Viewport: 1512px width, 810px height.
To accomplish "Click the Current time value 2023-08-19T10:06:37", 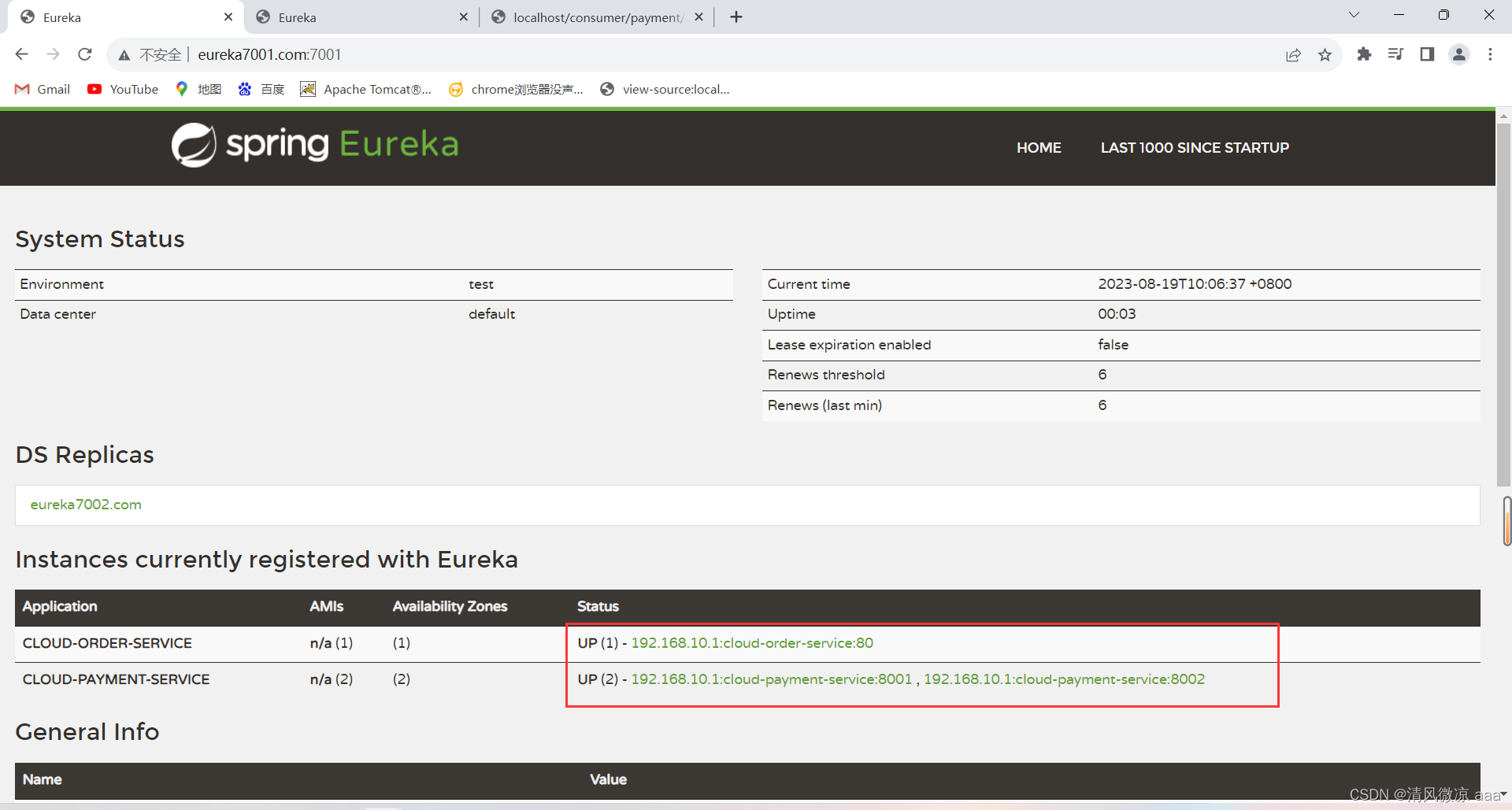I will pyautogui.click(x=1195, y=284).
